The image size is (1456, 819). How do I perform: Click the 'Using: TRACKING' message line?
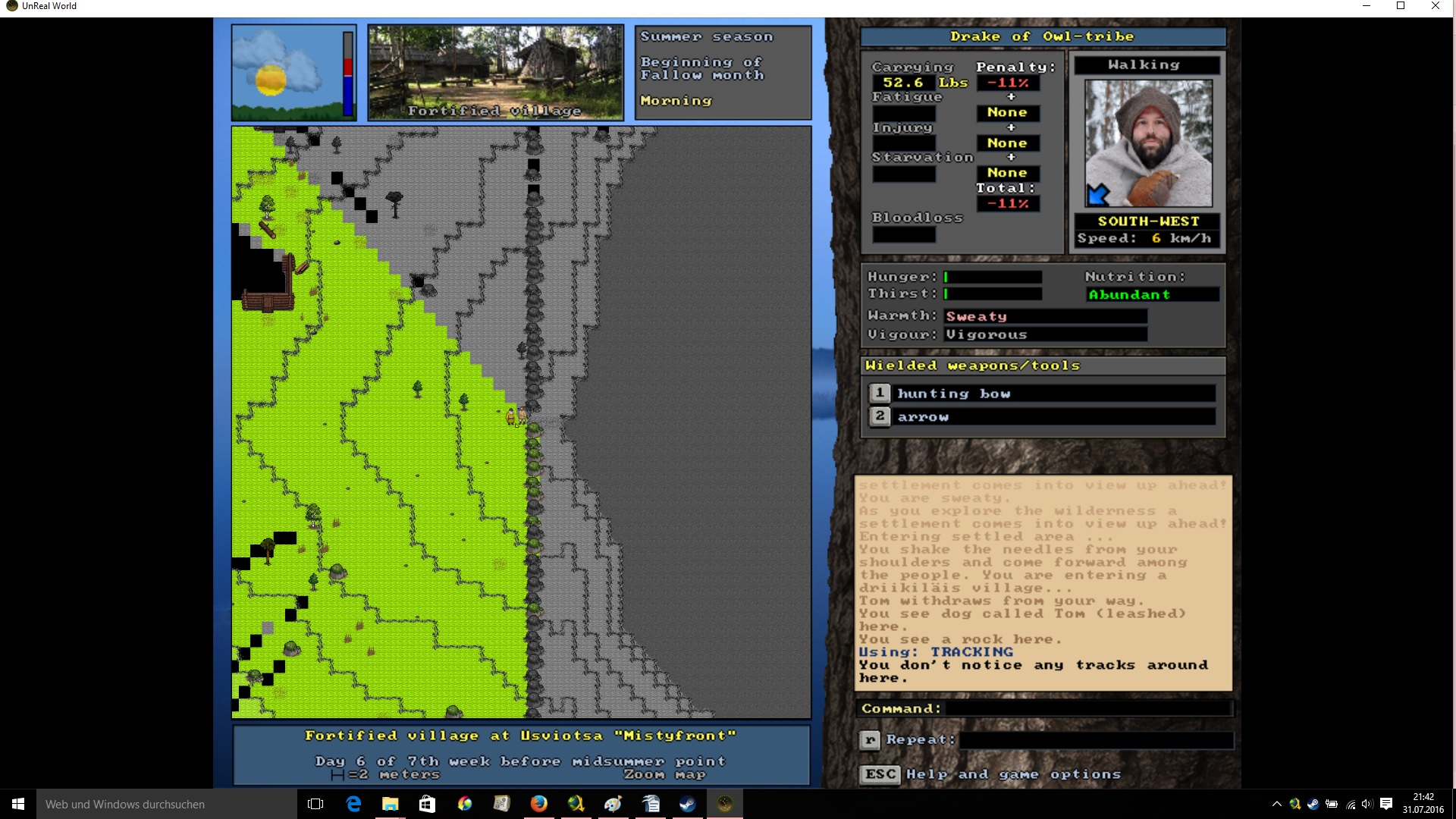[936, 652]
